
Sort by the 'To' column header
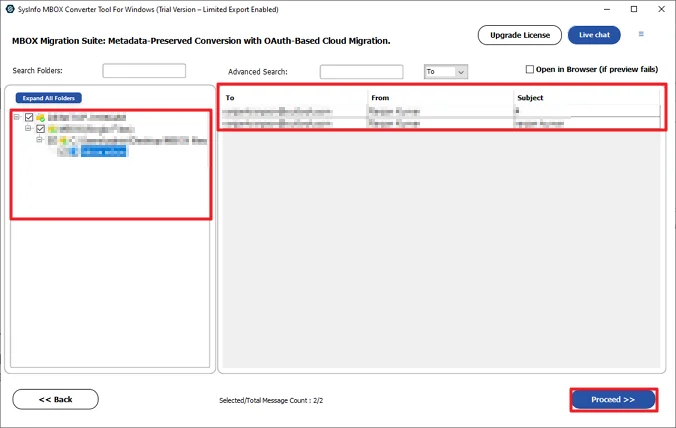tap(230, 98)
